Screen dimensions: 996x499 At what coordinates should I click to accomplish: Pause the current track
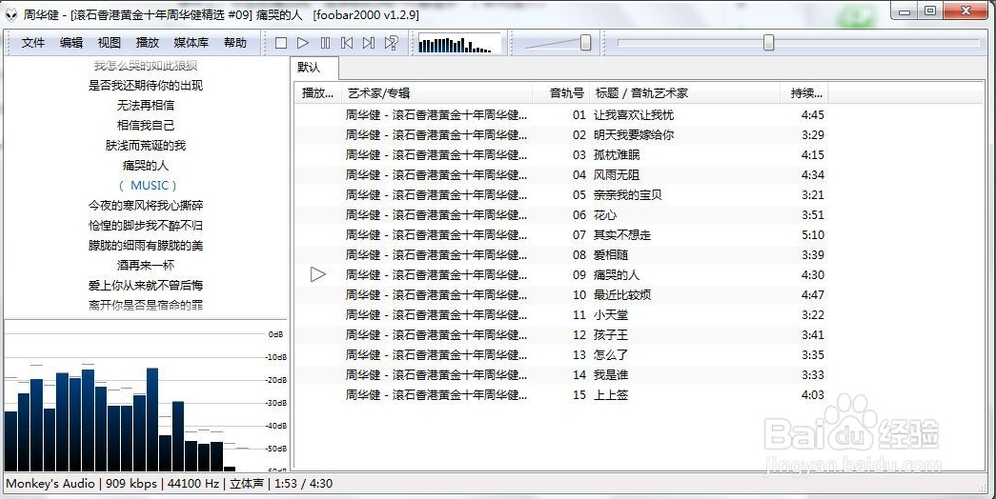(325, 43)
